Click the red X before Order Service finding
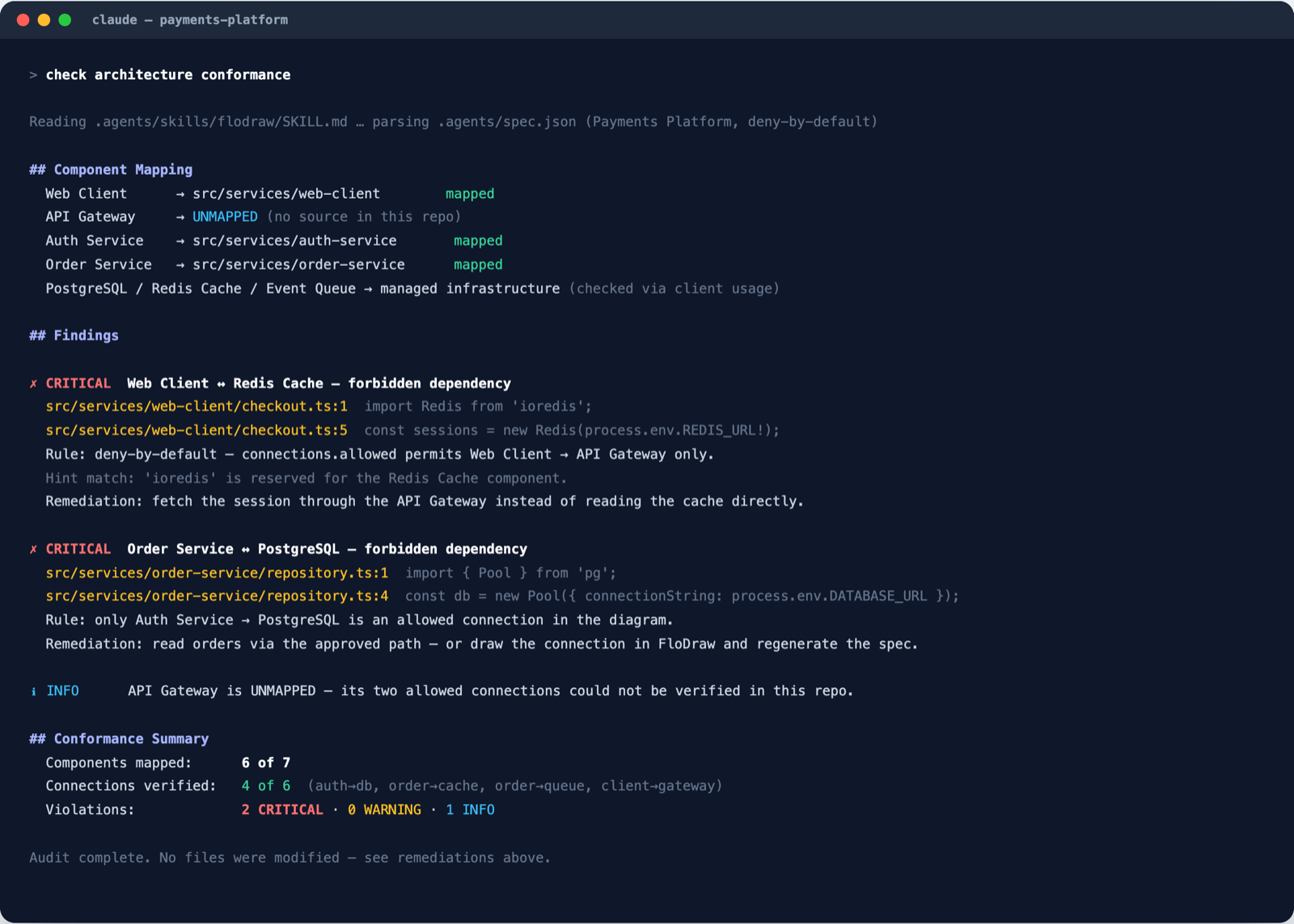This screenshot has width=1294, height=924. 33,550
